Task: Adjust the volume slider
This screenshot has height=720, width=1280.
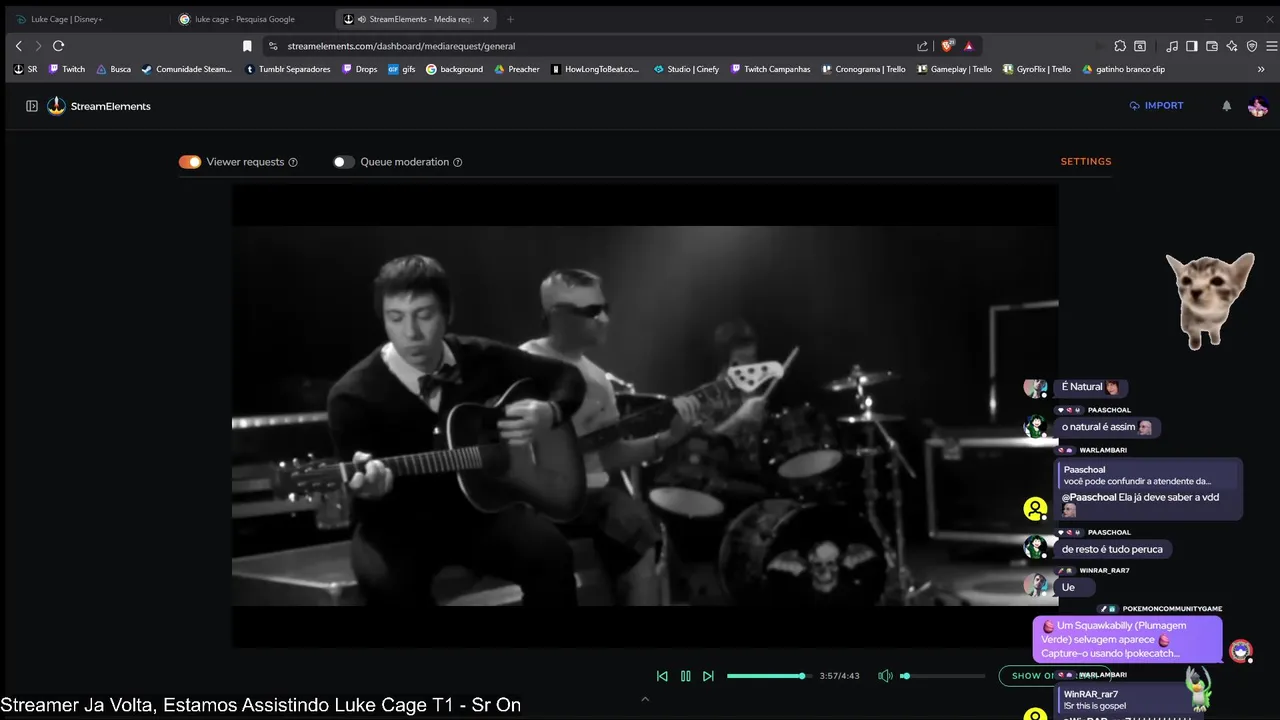Action: coord(942,676)
